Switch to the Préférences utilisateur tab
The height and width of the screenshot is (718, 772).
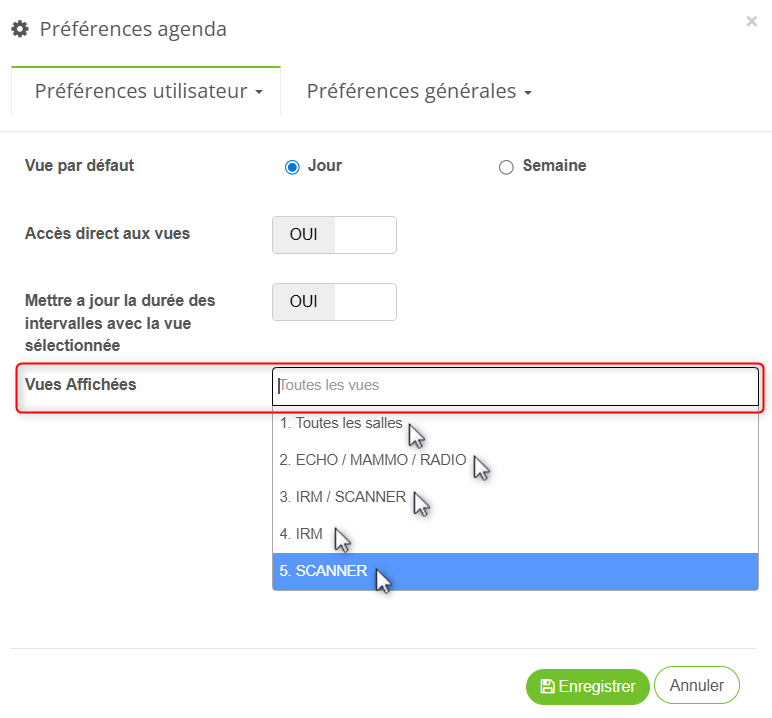pos(141,91)
